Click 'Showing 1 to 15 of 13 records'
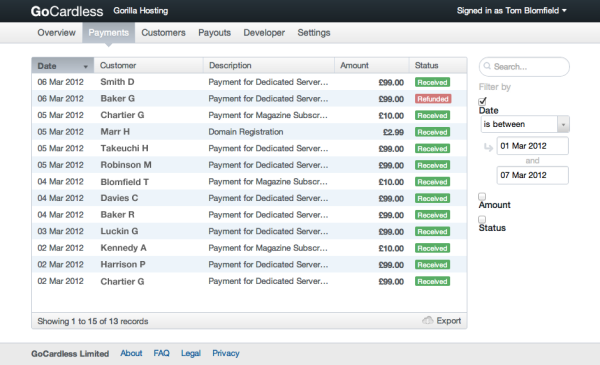Image resolution: width=600 pixels, height=365 pixels. [93, 321]
